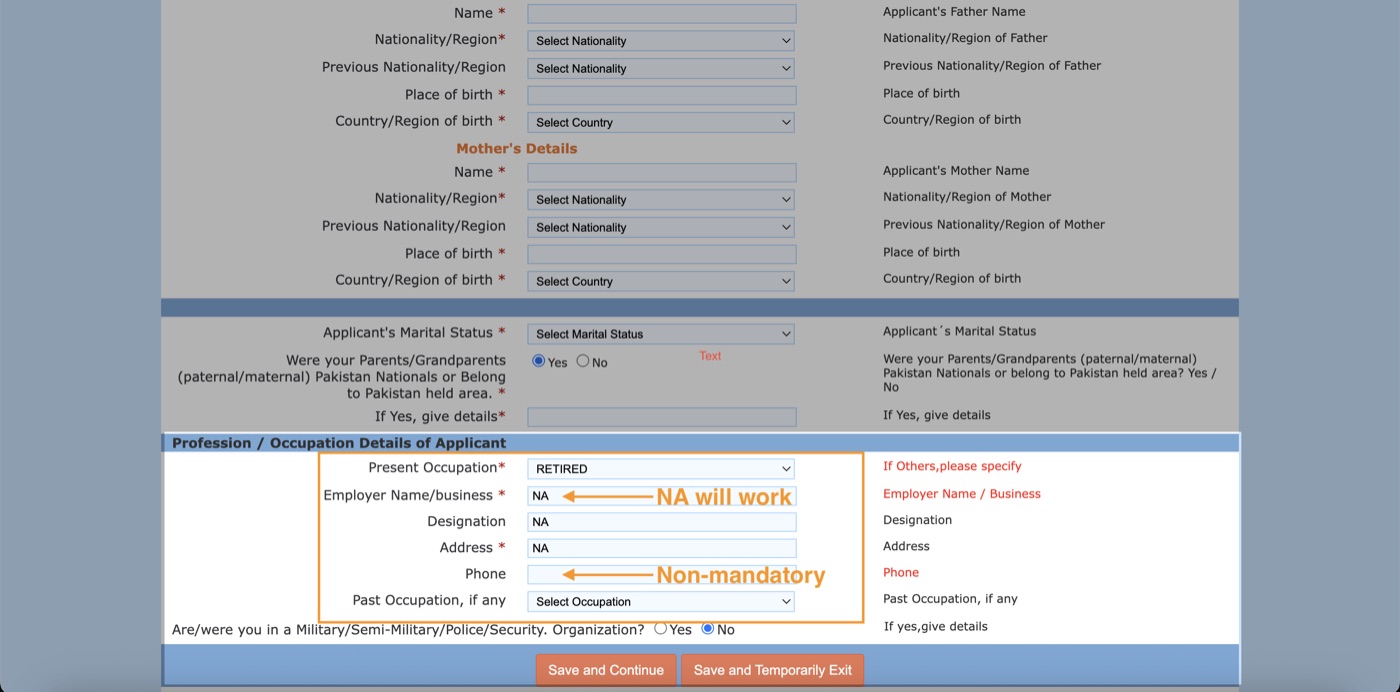Open Past Occupation dropdown
This screenshot has width=1400, height=692.
[661, 602]
